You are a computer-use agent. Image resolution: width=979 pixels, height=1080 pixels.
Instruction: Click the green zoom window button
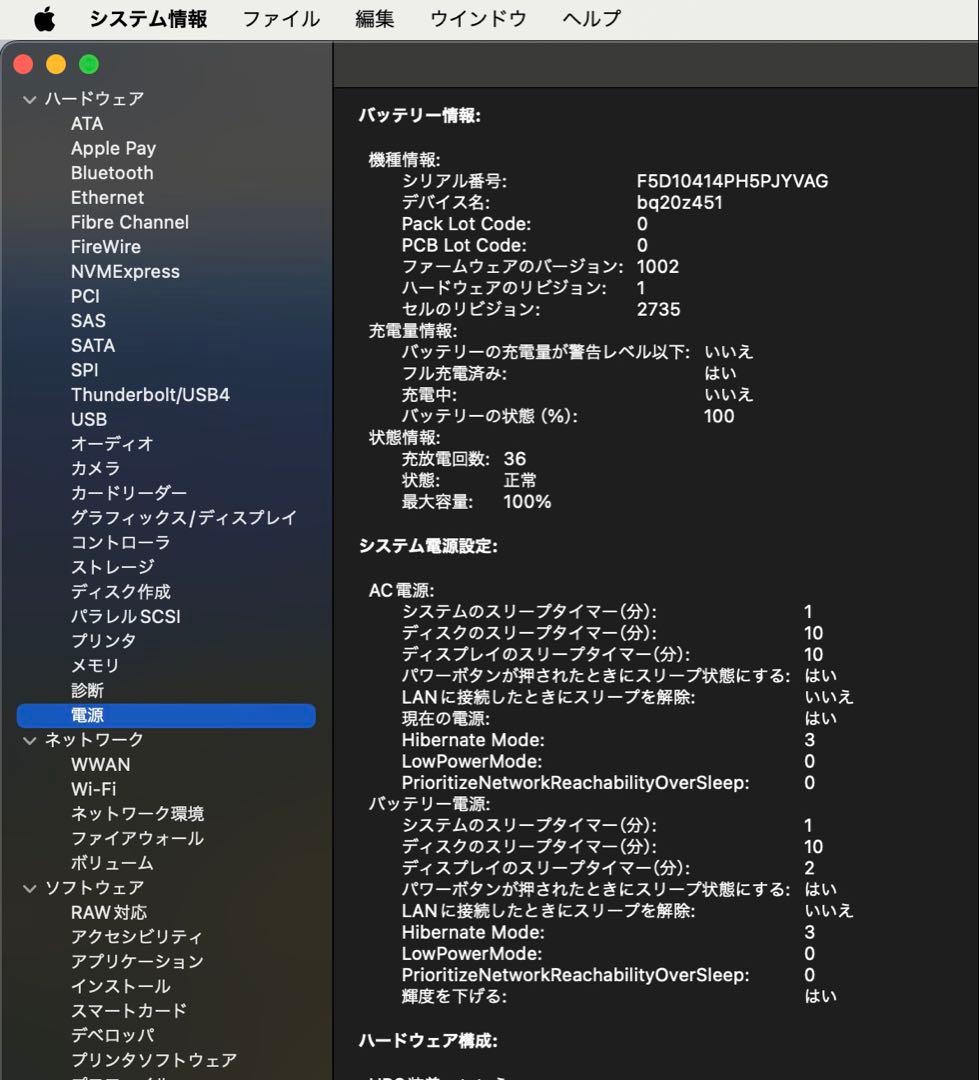pos(88,63)
